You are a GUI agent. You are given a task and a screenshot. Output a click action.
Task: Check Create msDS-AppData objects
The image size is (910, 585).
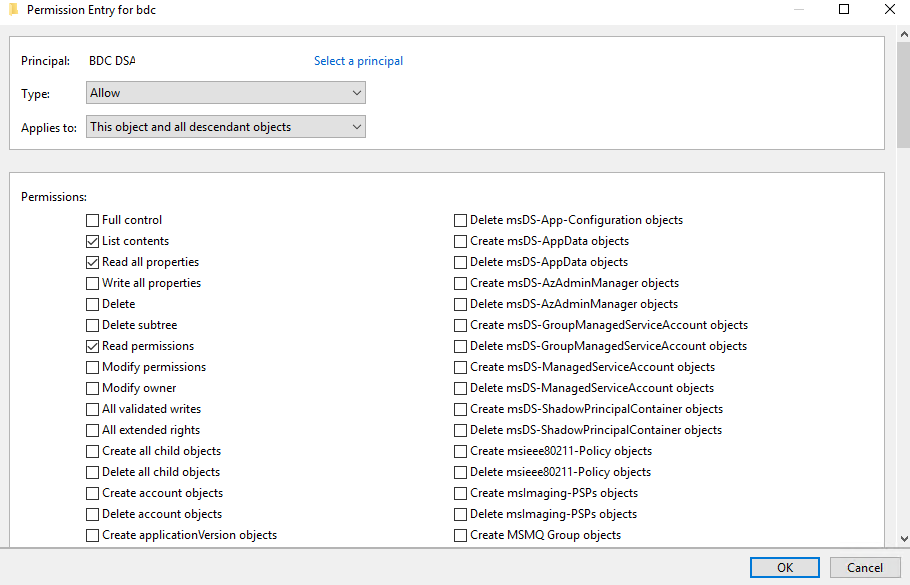[461, 241]
